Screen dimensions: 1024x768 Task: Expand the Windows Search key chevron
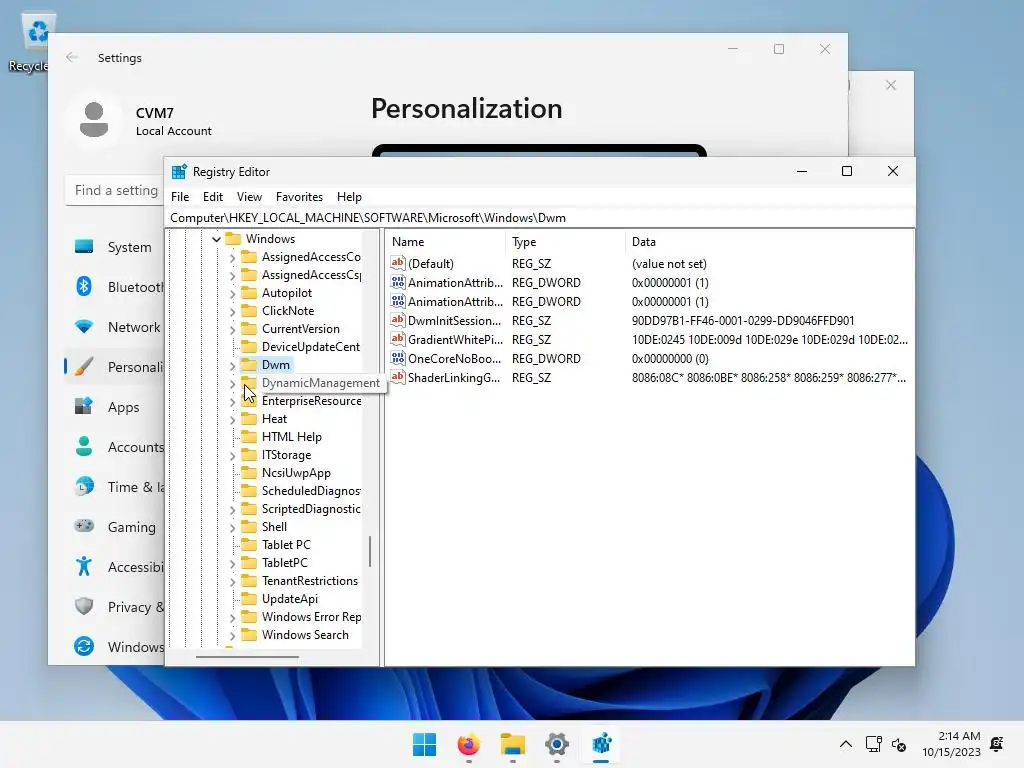point(232,635)
